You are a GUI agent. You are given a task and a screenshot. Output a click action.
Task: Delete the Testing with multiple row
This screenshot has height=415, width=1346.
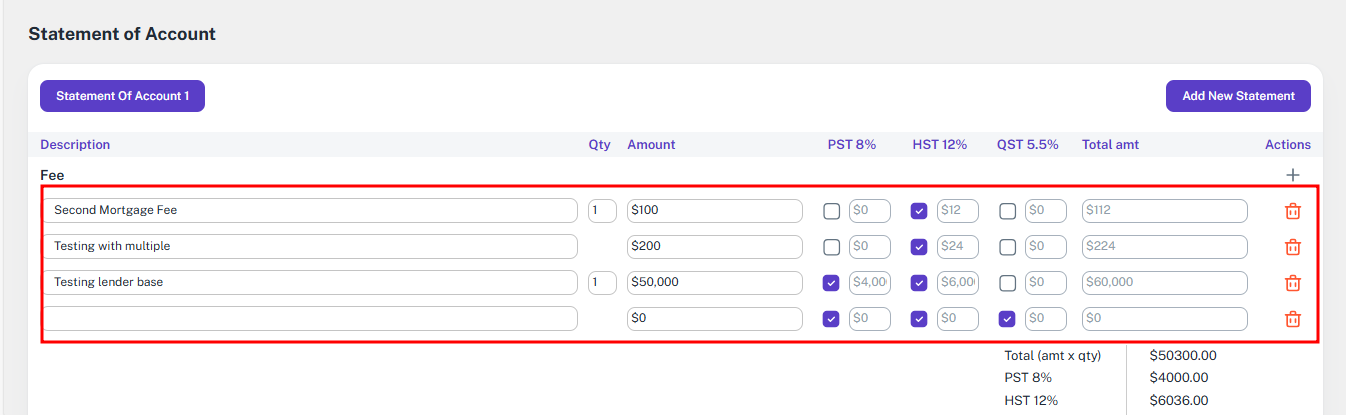[x=1292, y=247]
